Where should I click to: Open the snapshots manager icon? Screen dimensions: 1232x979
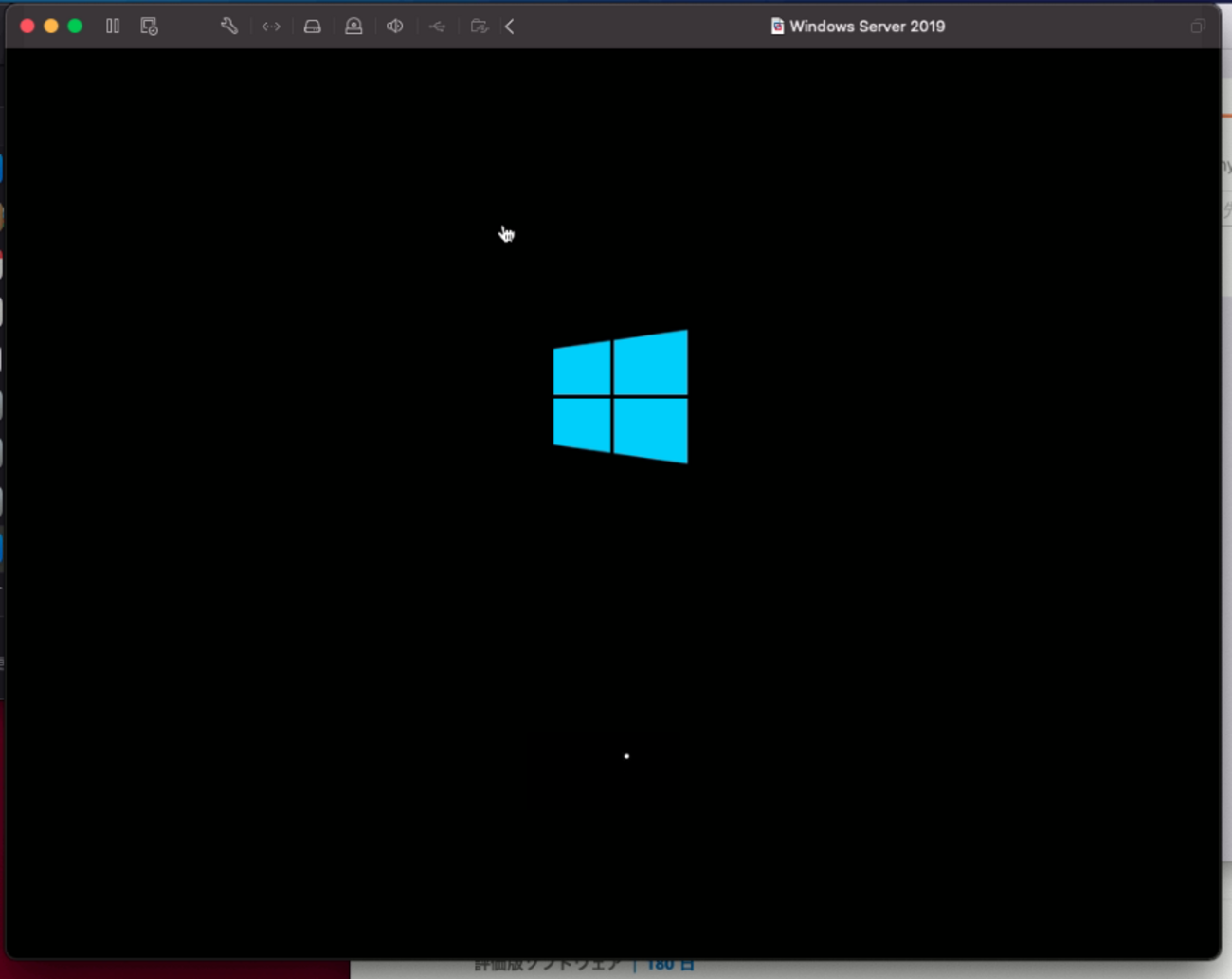point(149,27)
